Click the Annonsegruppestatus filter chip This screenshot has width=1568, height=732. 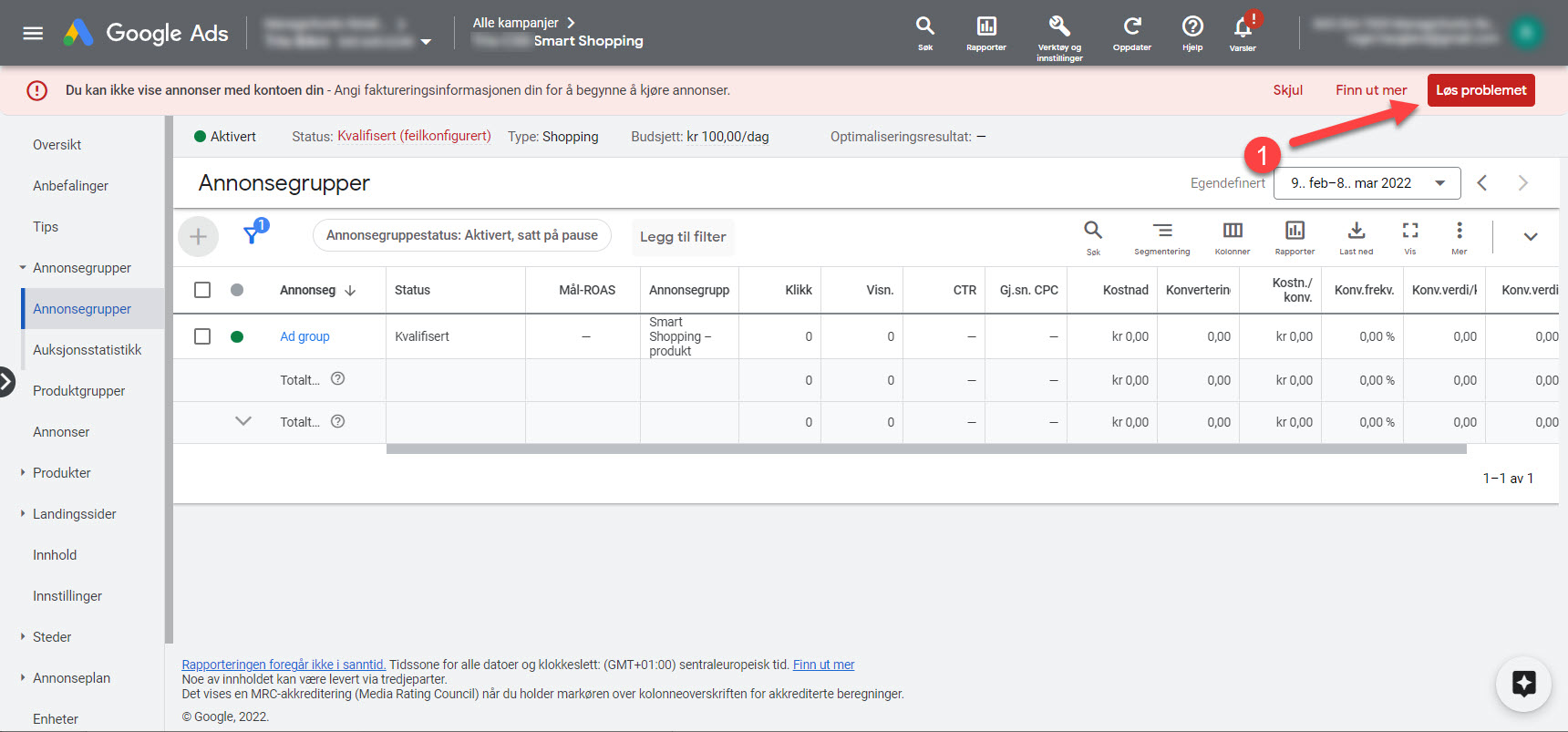[462, 235]
